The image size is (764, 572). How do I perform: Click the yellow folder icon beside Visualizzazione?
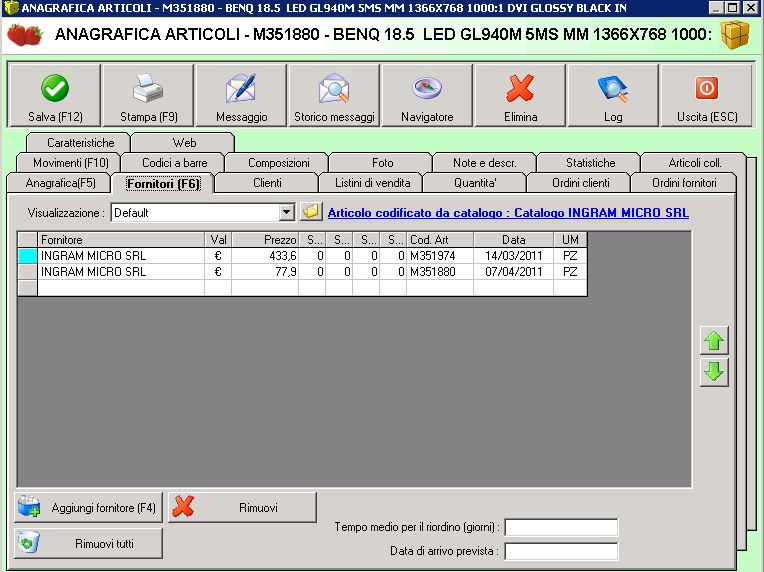coord(311,212)
